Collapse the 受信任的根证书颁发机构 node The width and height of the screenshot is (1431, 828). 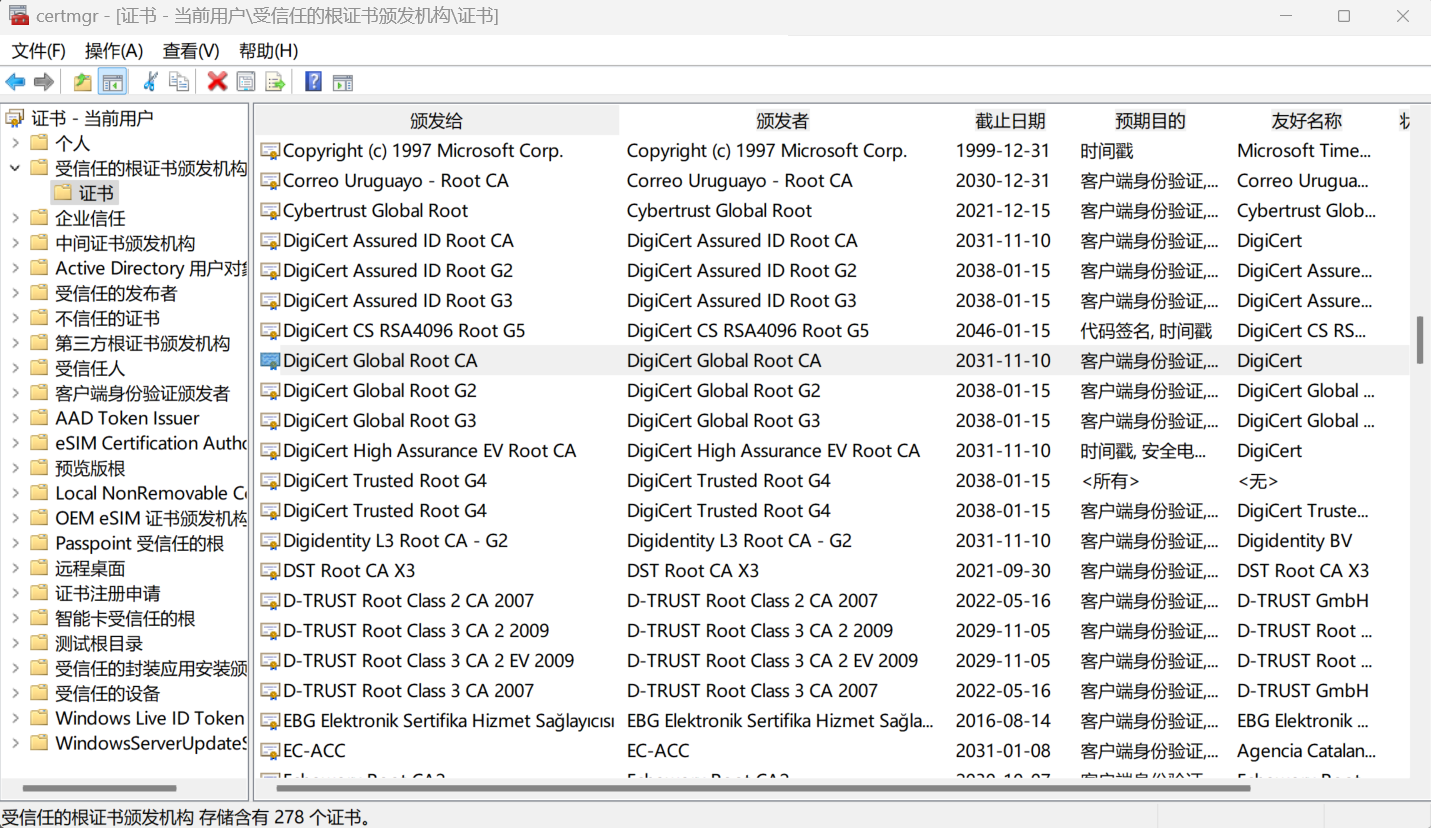click(15, 168)
